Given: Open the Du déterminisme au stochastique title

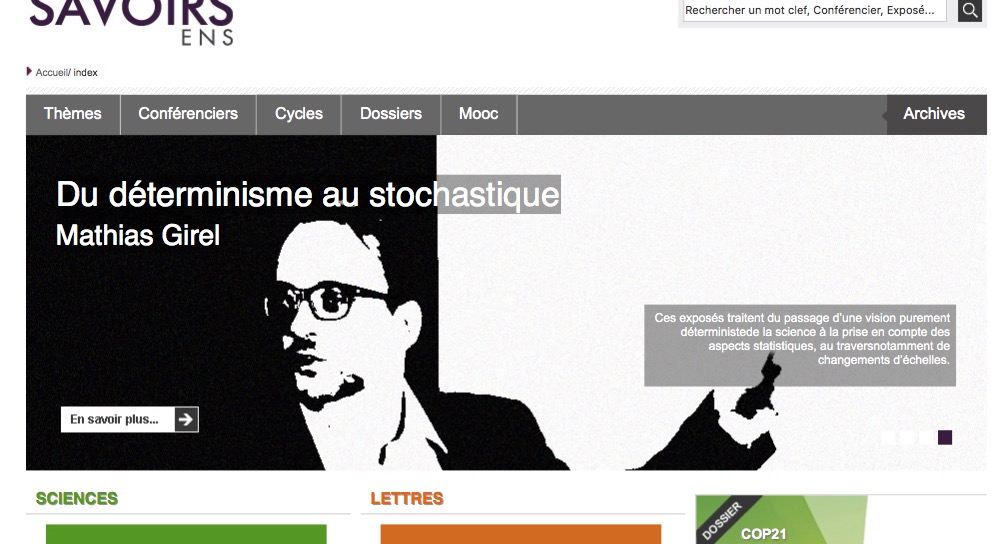Looking at the screenshot, I should [308, 194].
